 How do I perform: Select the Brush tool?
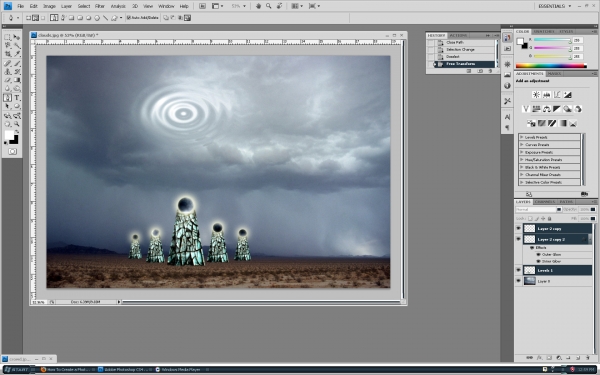click(16, 63)
